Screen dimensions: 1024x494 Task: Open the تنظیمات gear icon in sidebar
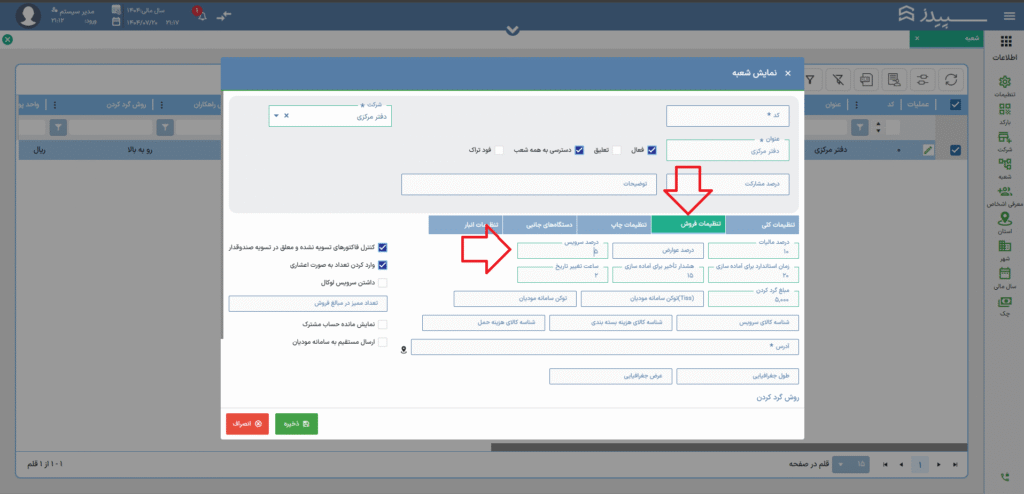(1004, 80)
